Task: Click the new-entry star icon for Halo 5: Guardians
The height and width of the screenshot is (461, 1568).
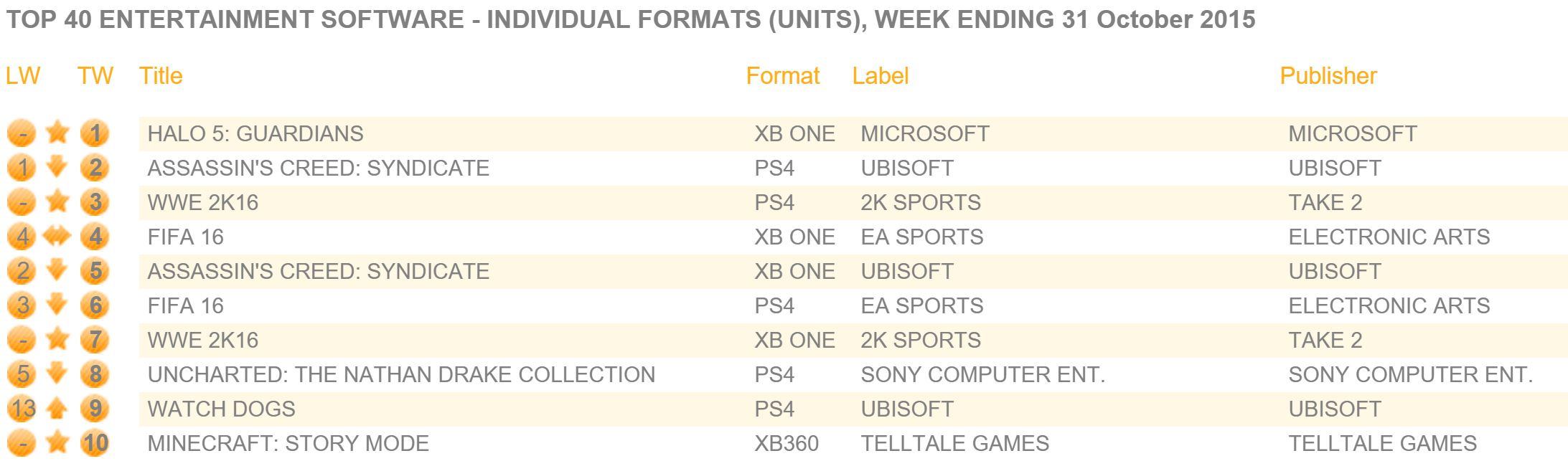Action: pos(57,133)
